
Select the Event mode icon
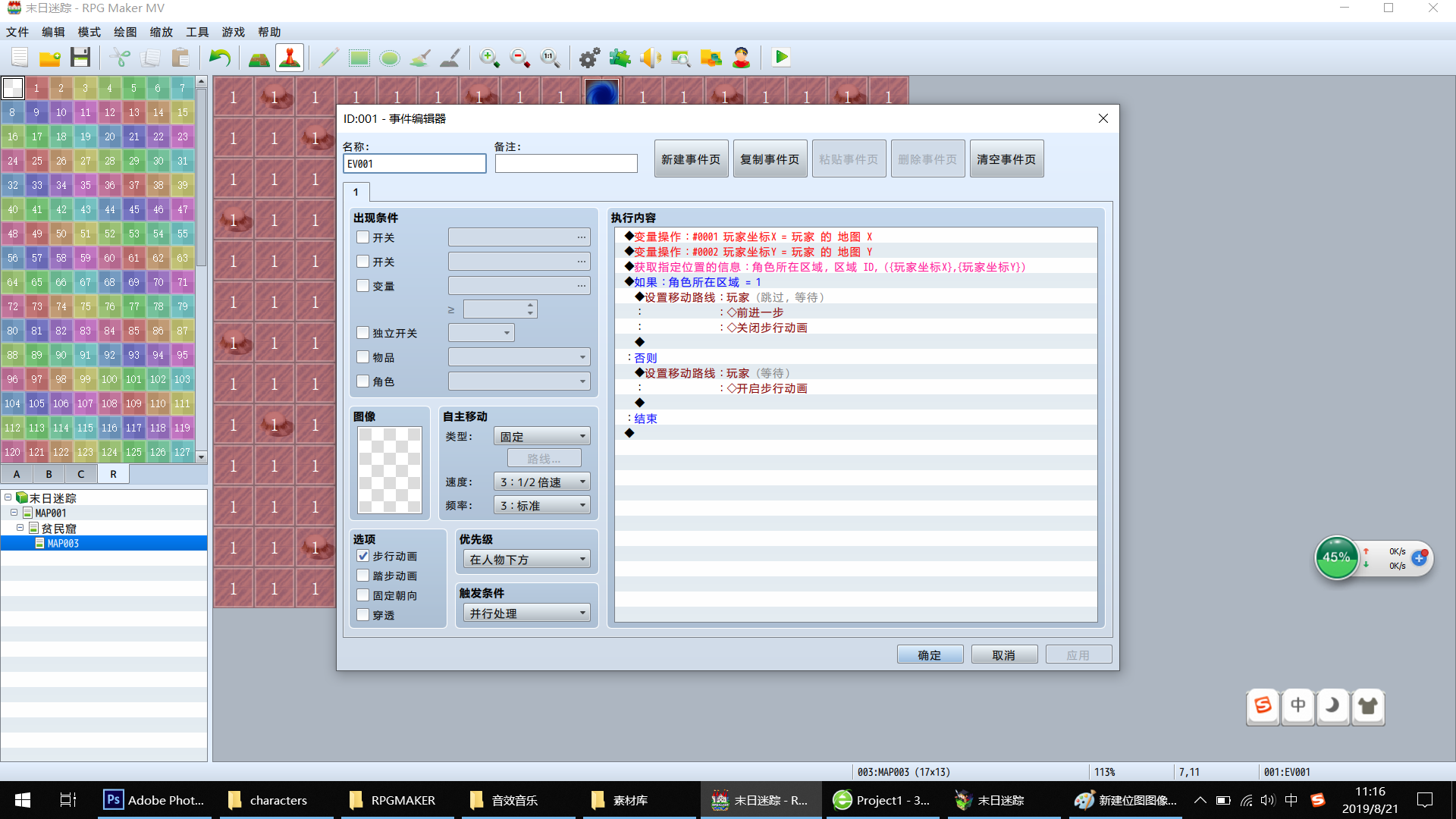pos(290,58)
